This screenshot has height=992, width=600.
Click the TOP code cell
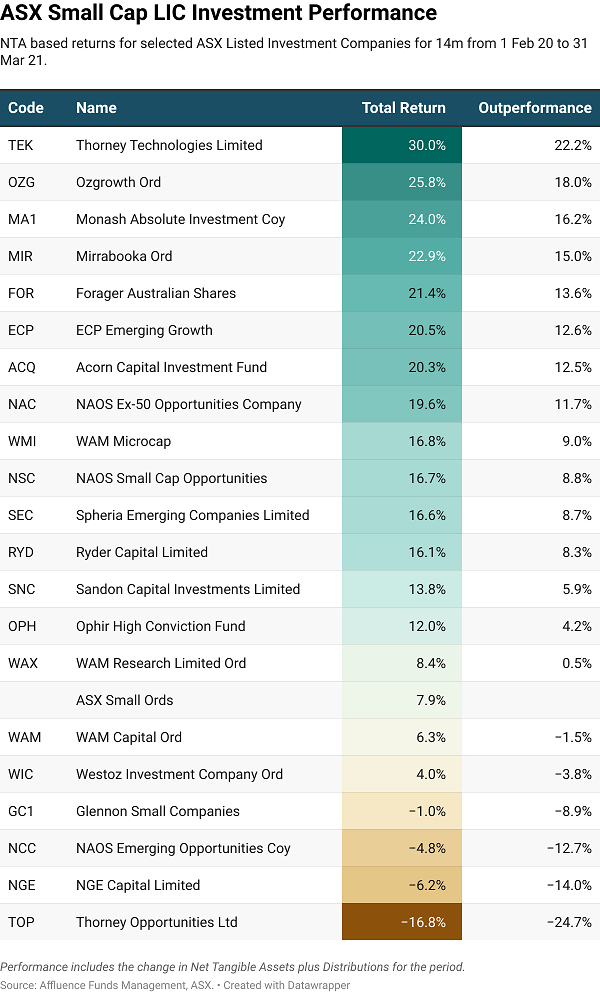point(20,922)
